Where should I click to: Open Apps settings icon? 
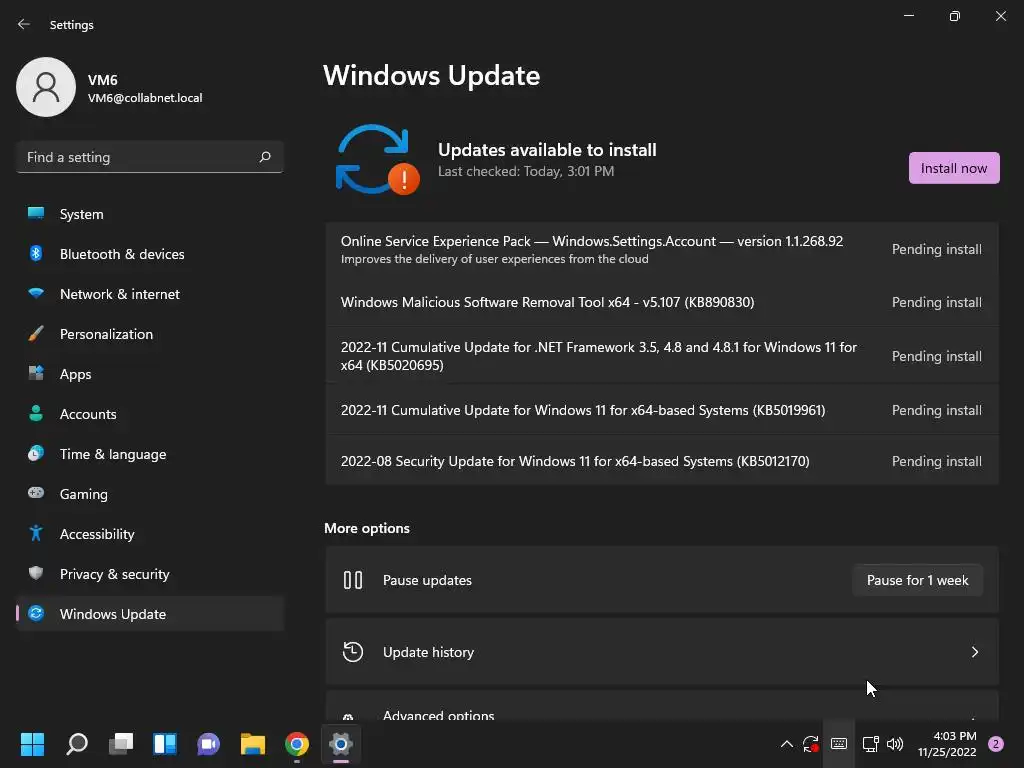(36, 374)
